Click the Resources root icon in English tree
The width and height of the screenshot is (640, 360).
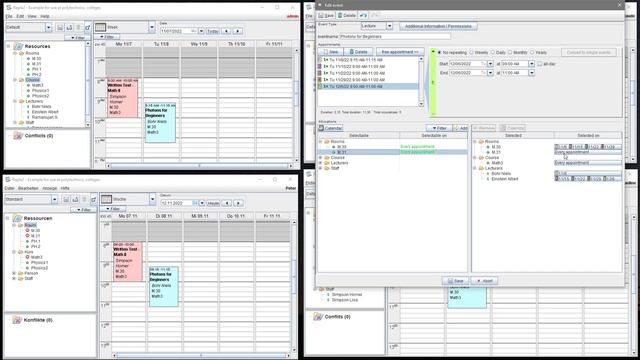tap(18, 46)
